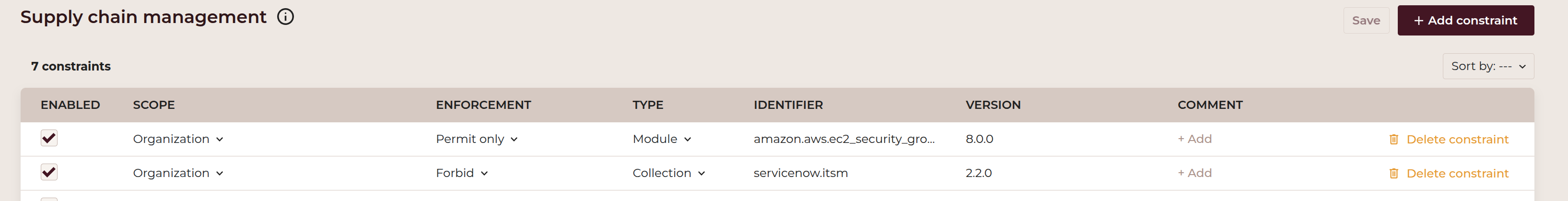1568x201 pixels.
Task: Click the amazon.aws.ec2_security_gro... identifier field
Action: point(843,140)
